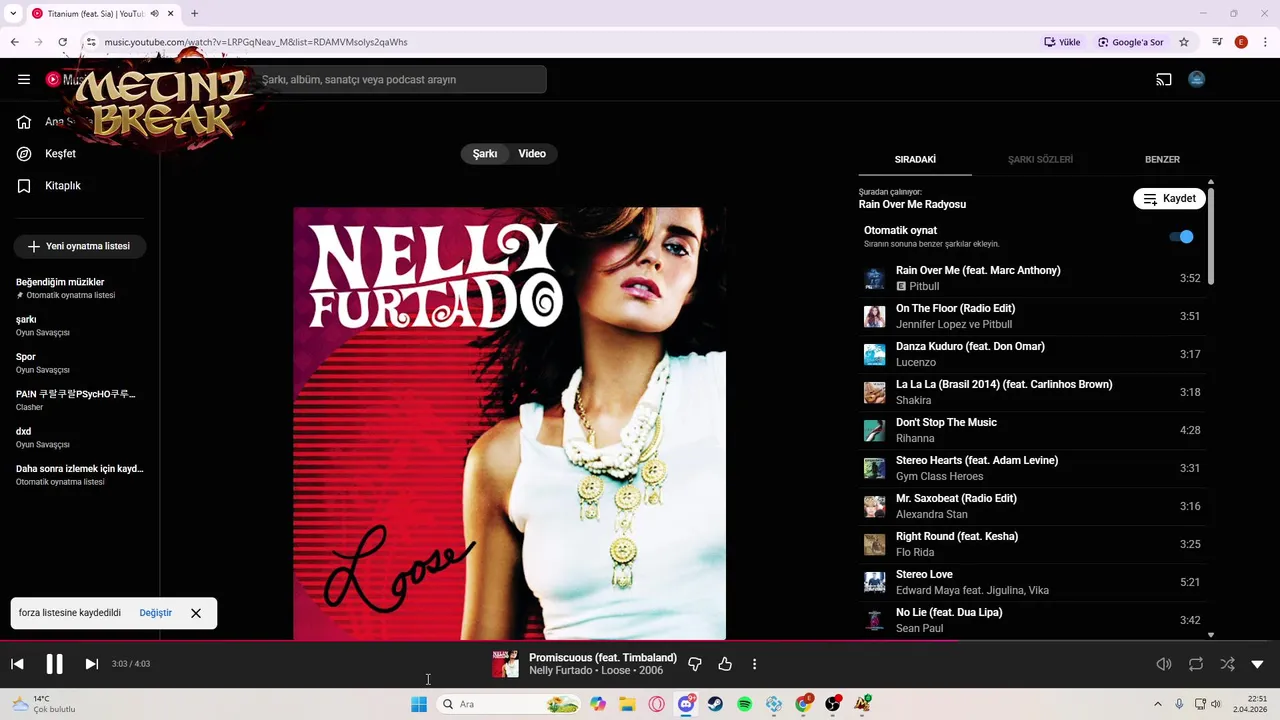
Task: Bookmark the page with the star icon
Action: (1184, 42)
